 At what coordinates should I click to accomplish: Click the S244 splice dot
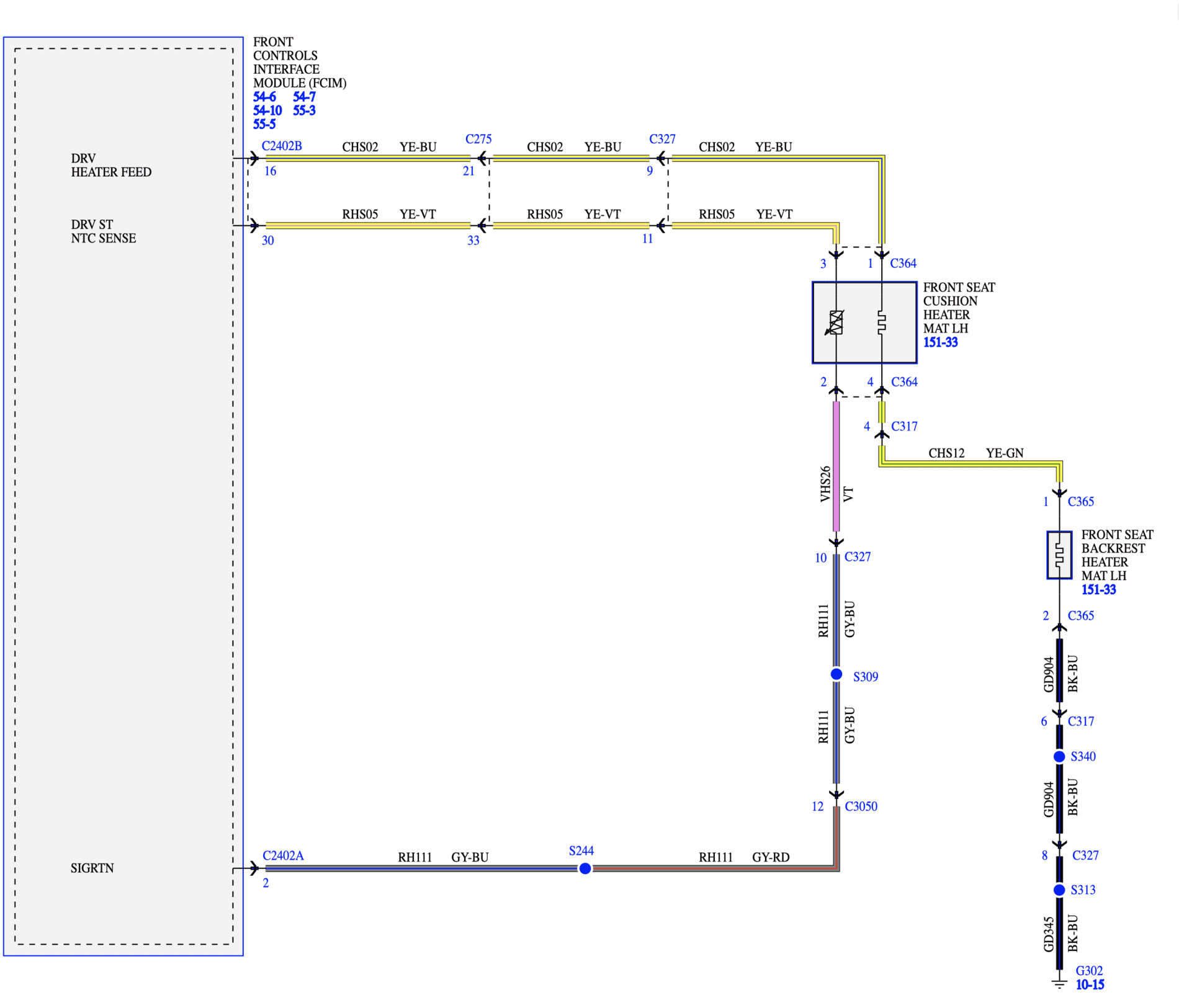coord(585,868)
